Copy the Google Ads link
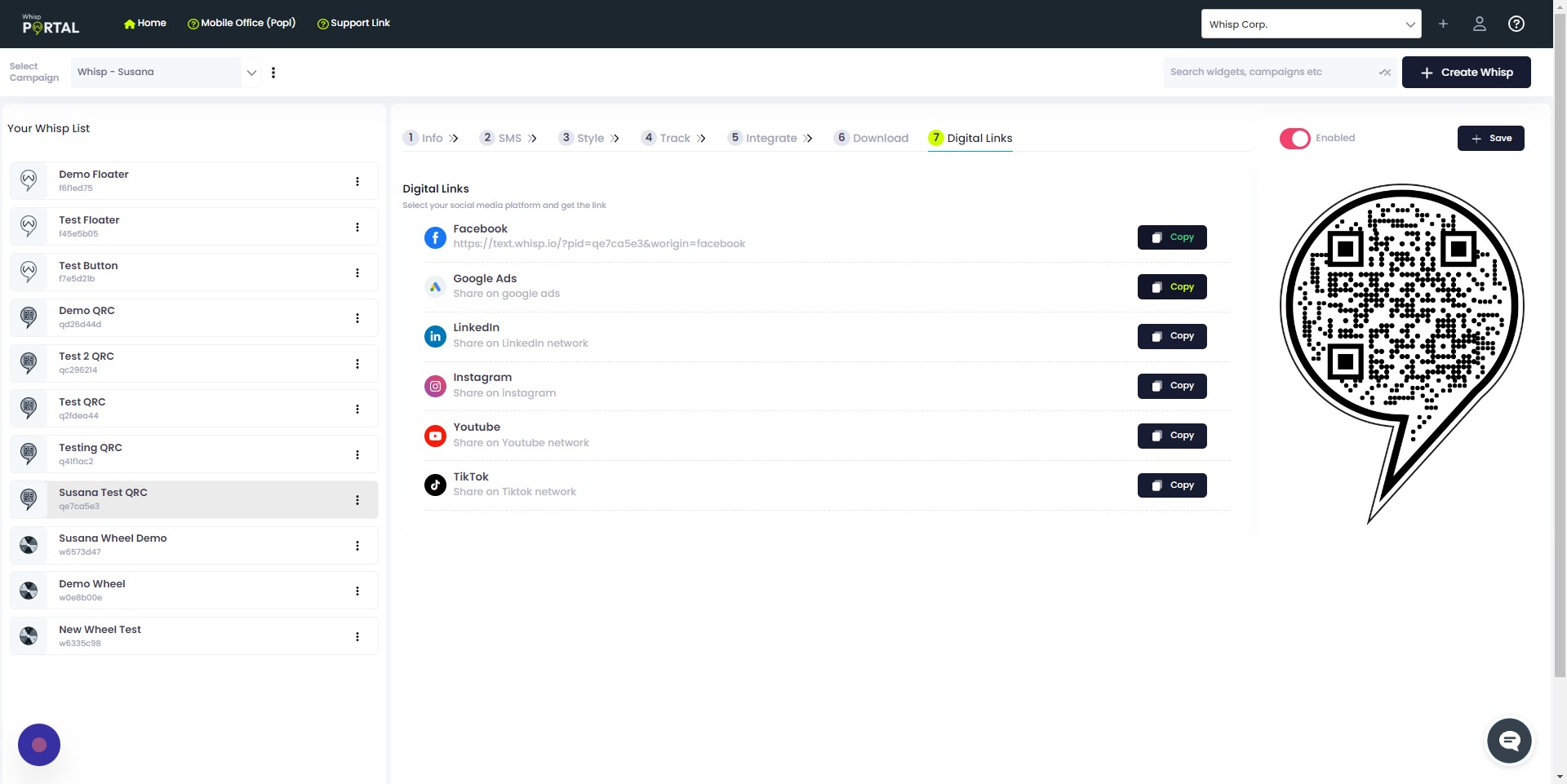This screenshot has width=1567, height=784. [1172, 287]
